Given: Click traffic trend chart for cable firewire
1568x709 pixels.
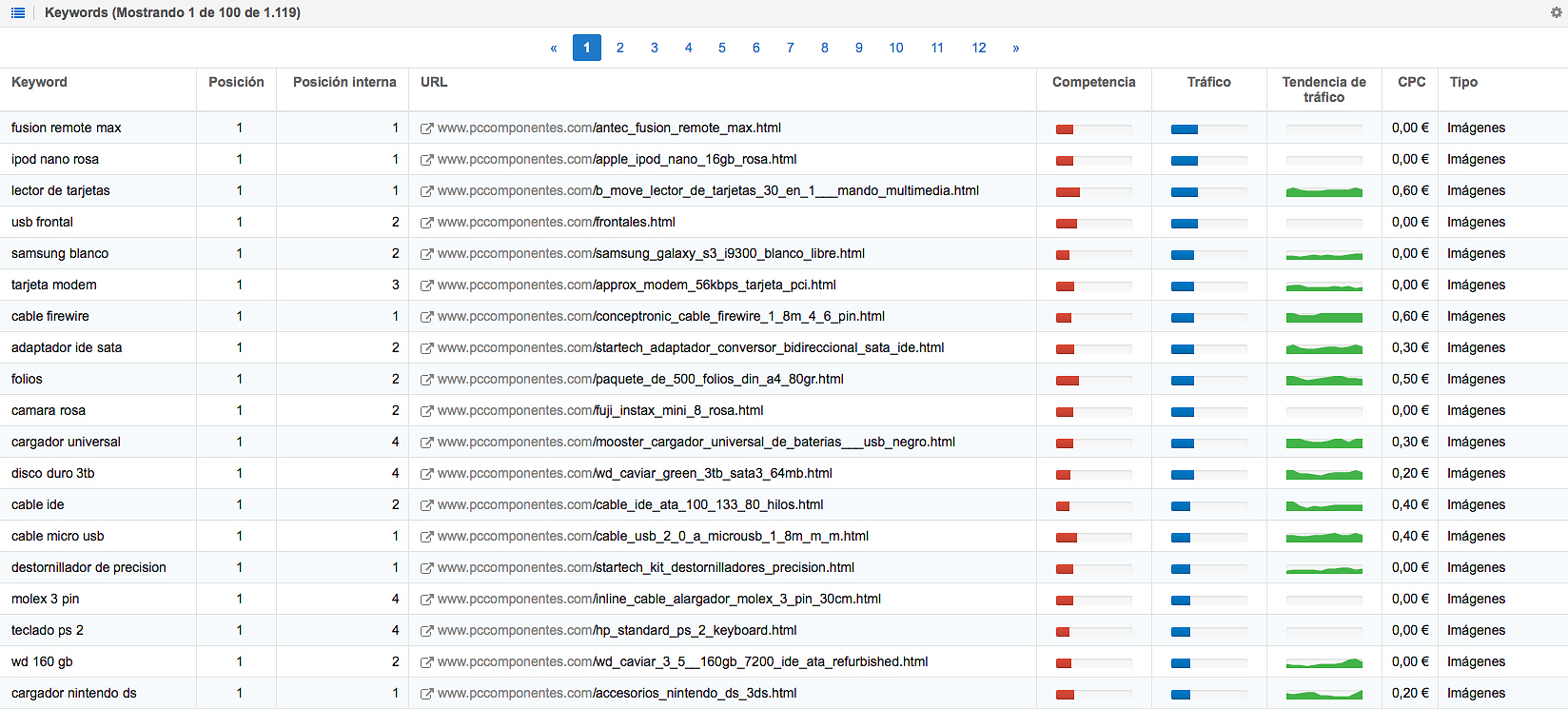Looking at the screenshot, I should pos(1323,317).
